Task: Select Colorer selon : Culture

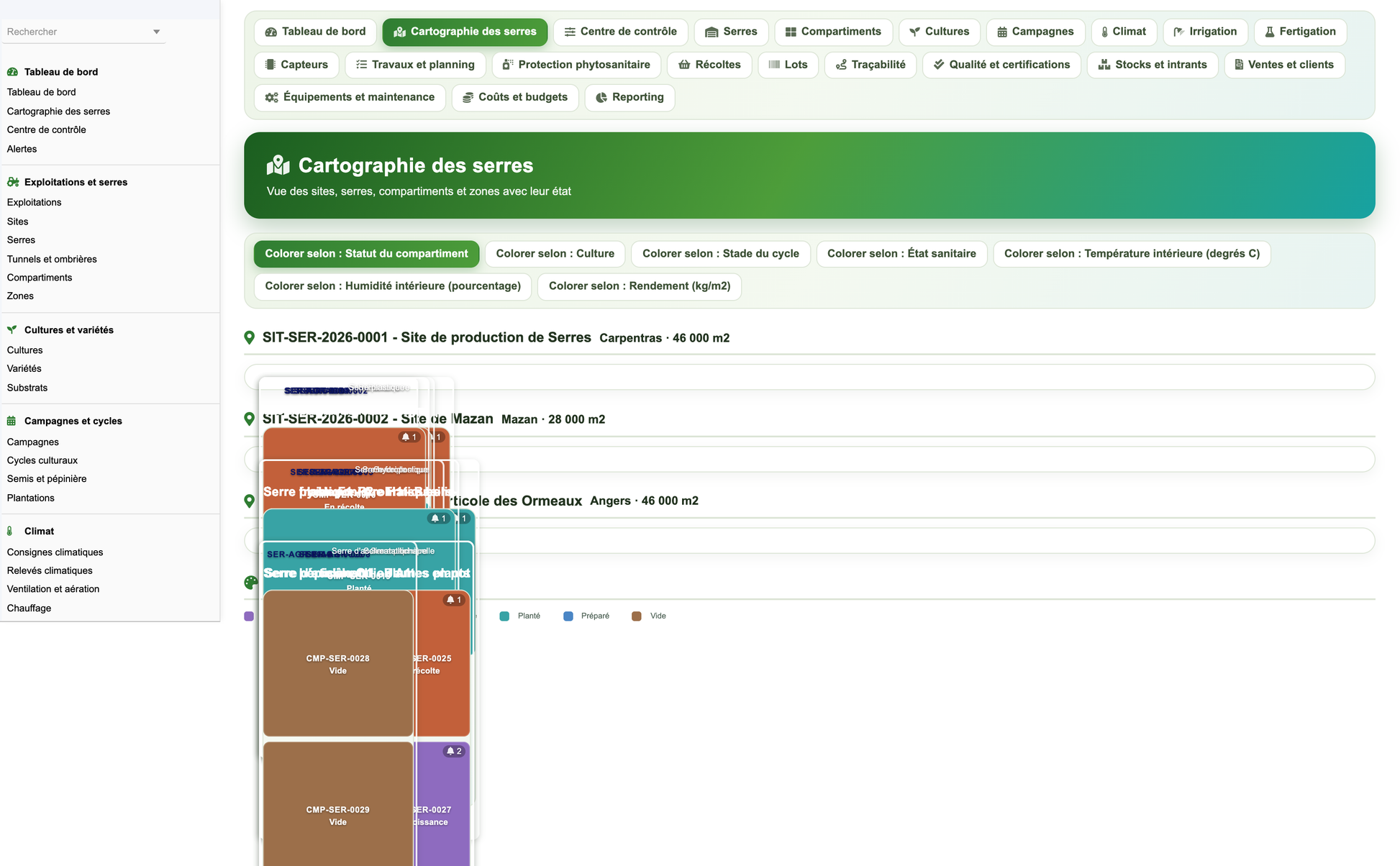Action: coord(555,254)
